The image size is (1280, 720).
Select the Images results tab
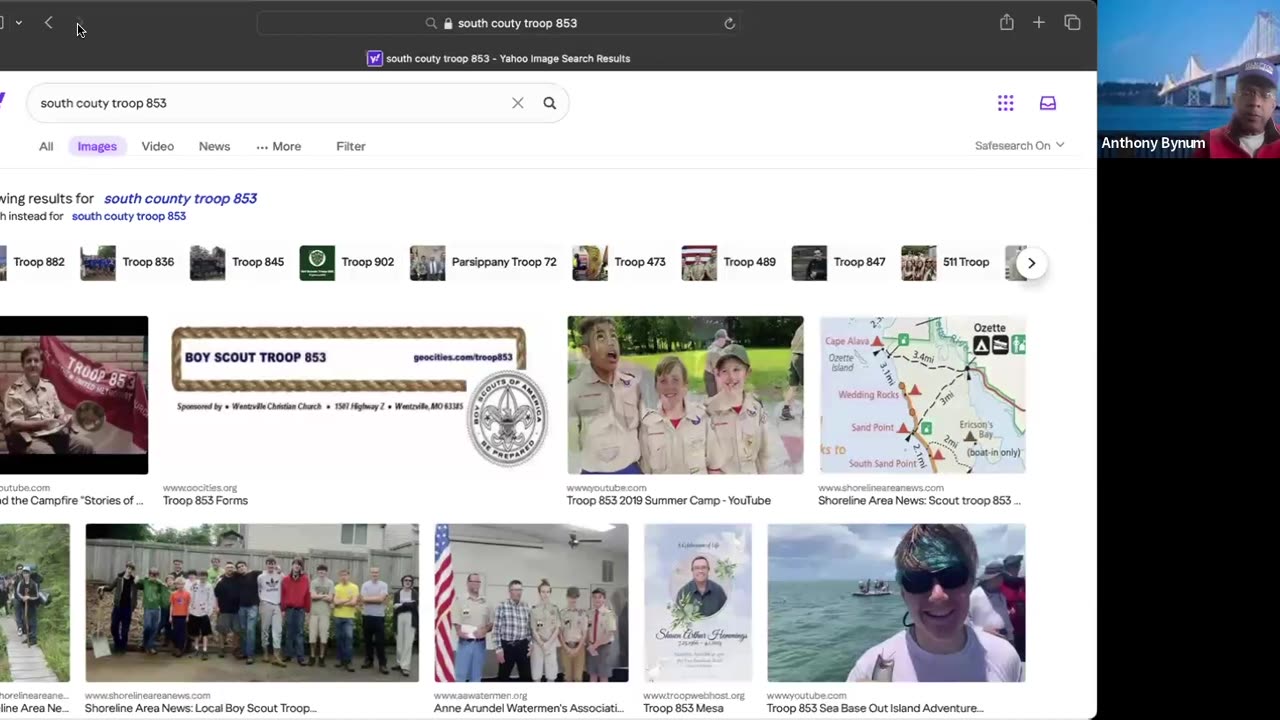(x=97, y=147)
